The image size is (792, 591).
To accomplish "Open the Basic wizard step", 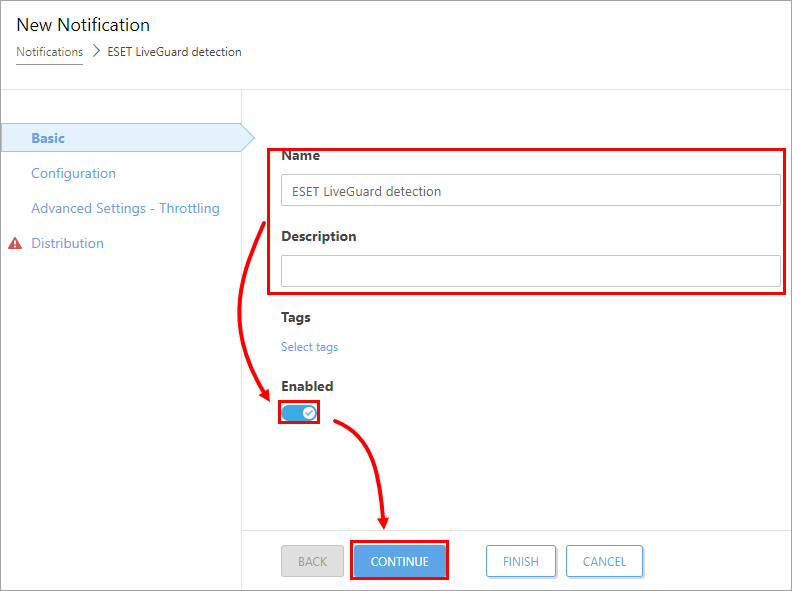I will click(48, 138).
